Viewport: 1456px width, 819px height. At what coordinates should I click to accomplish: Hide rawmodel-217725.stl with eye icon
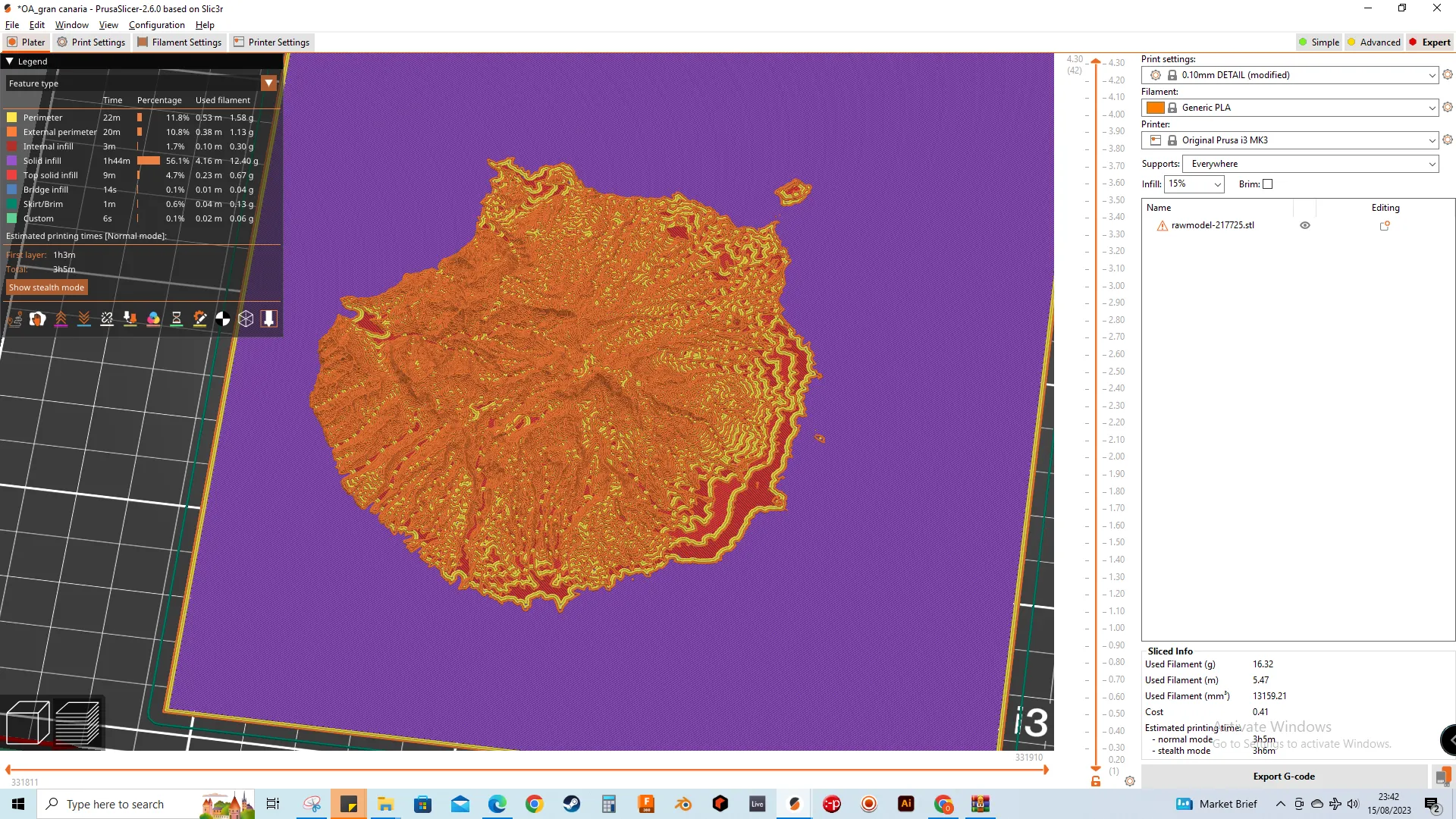[1305, 225]
